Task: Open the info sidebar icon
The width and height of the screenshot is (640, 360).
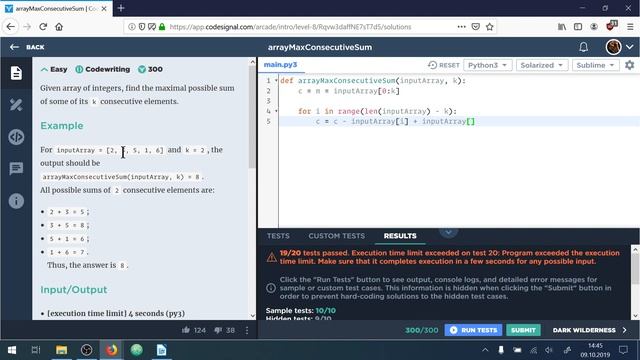Action: click(x=16, y=201)
